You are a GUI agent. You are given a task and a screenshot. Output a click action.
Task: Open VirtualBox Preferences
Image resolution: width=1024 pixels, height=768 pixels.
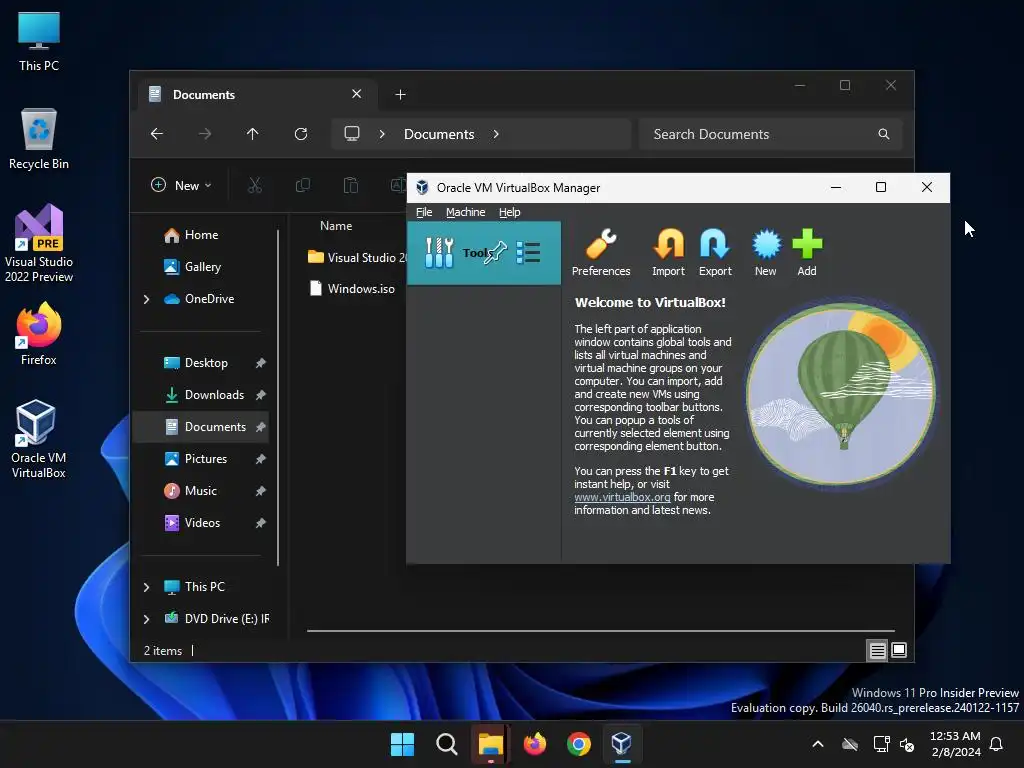601,252
